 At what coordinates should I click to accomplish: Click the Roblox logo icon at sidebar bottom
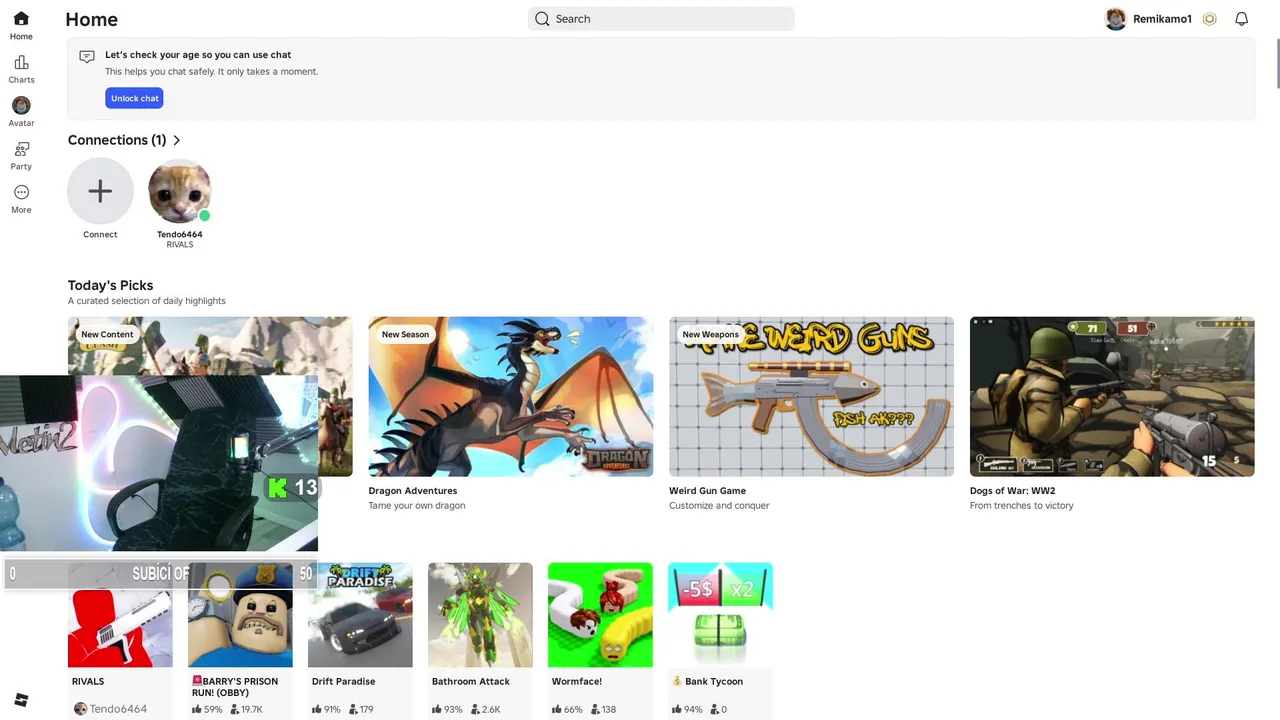coord(21,700)
